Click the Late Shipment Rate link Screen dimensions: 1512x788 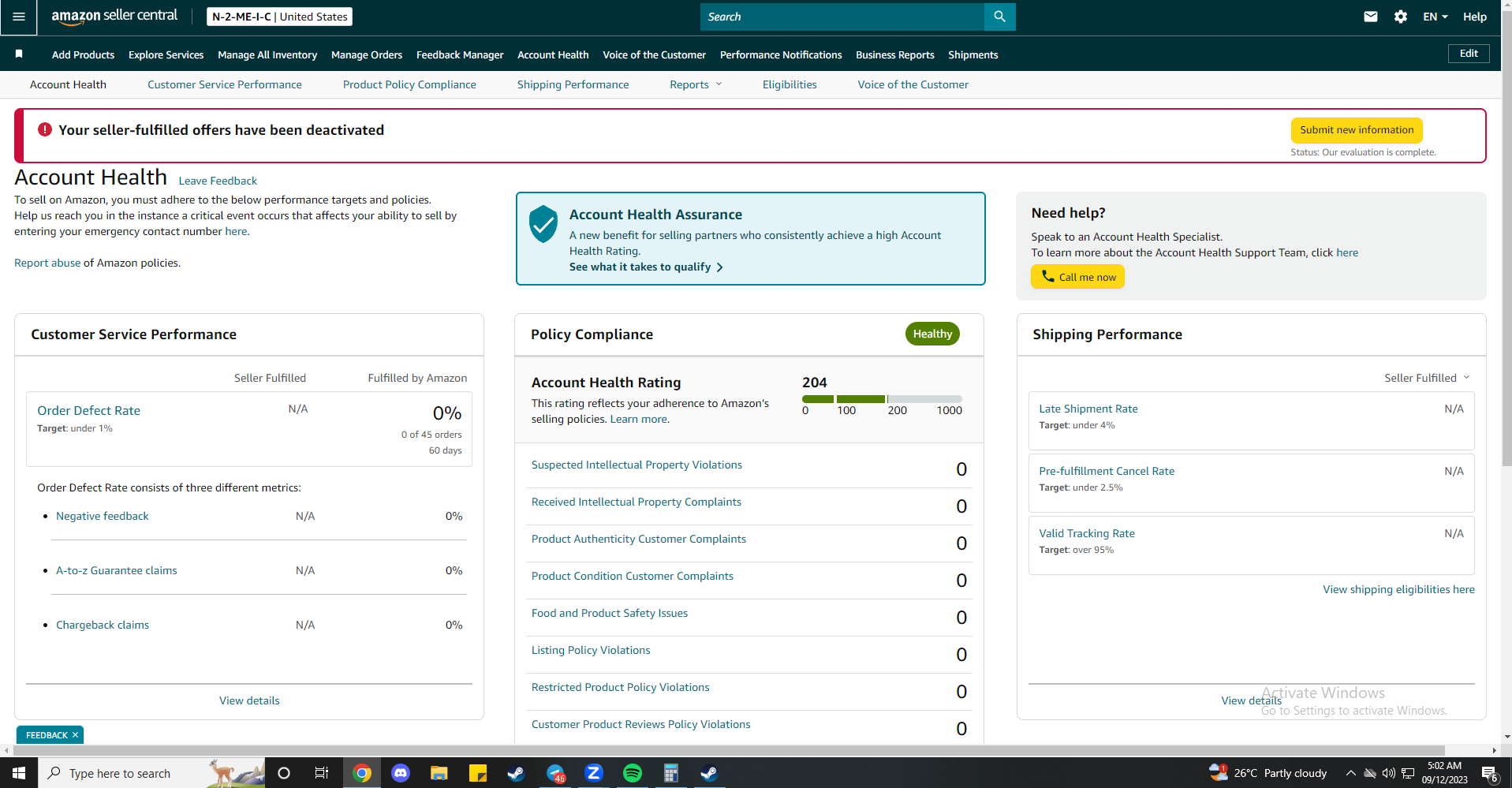click(1088, 409)
